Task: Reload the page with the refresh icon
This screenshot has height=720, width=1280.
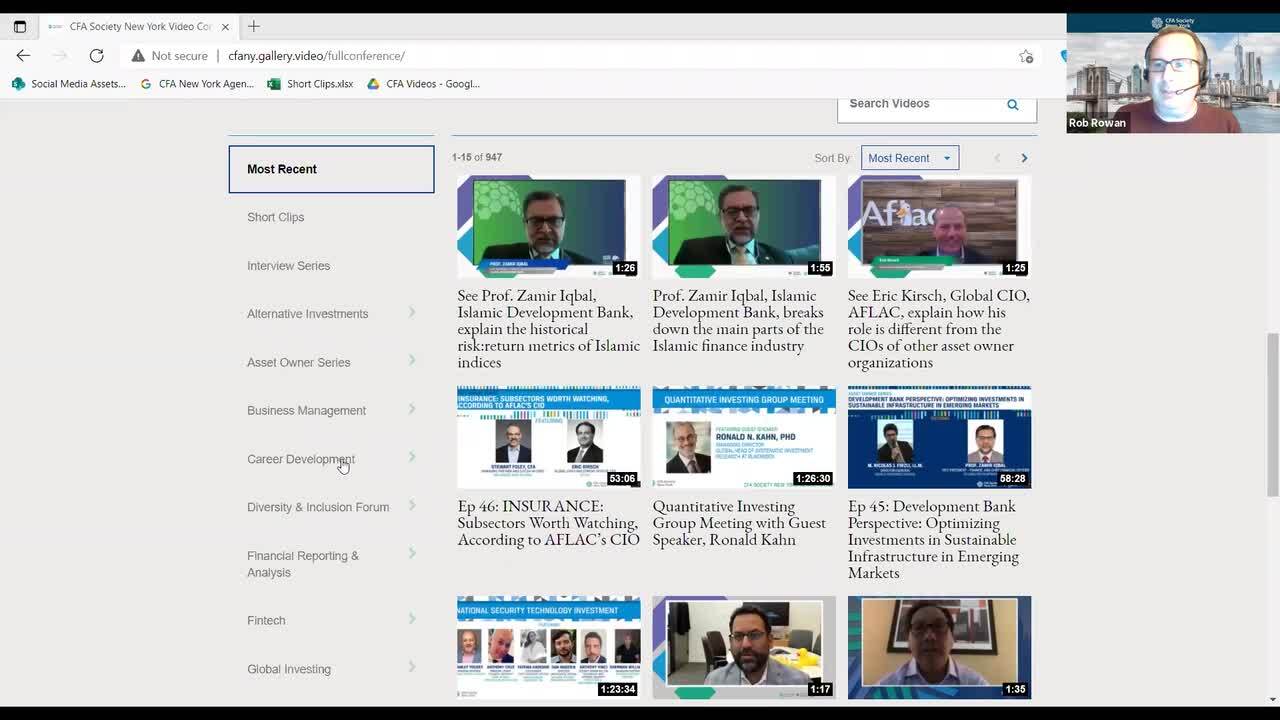Action: pos(96,56)
